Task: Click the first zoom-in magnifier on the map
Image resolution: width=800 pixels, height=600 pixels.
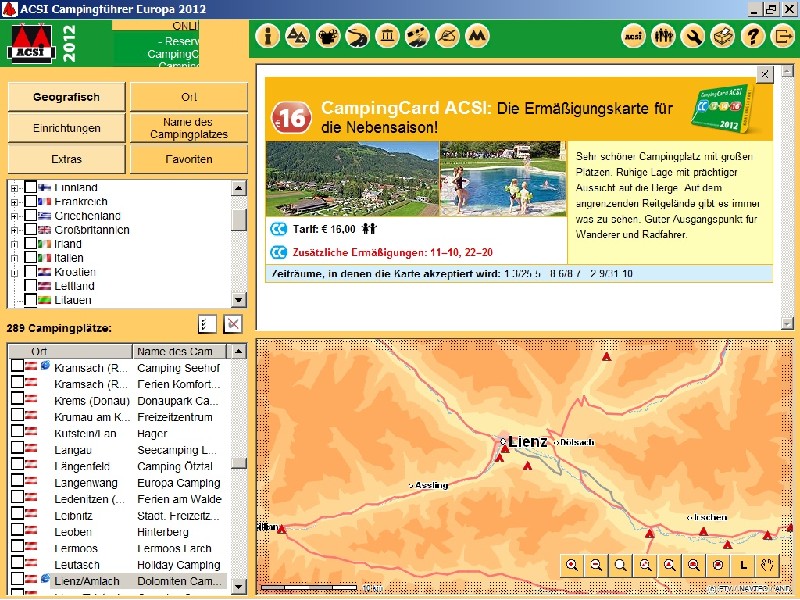Action: coord(572,565)
